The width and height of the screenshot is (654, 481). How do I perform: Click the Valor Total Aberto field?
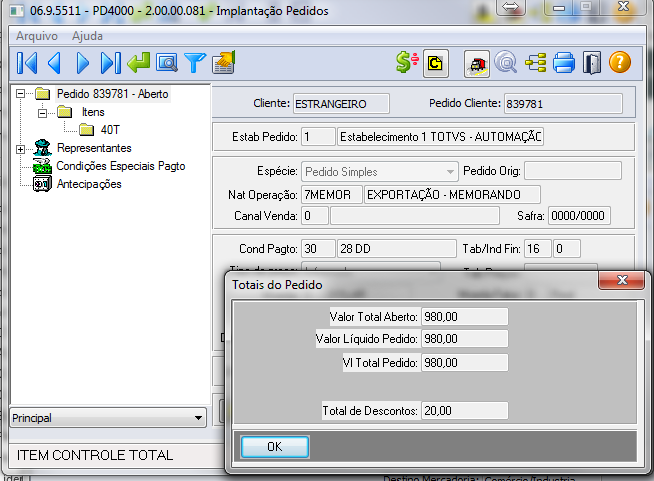pos(465,317)
